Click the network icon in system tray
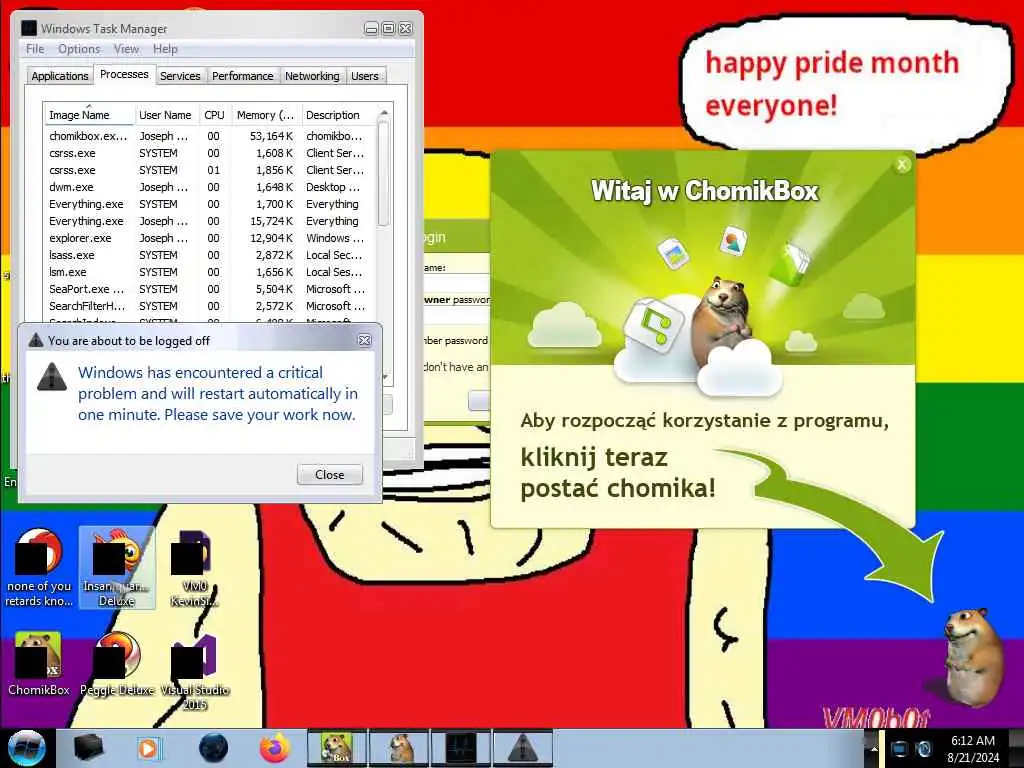The width and height of the screenshot is (1024, 768). tap(899, 749)
